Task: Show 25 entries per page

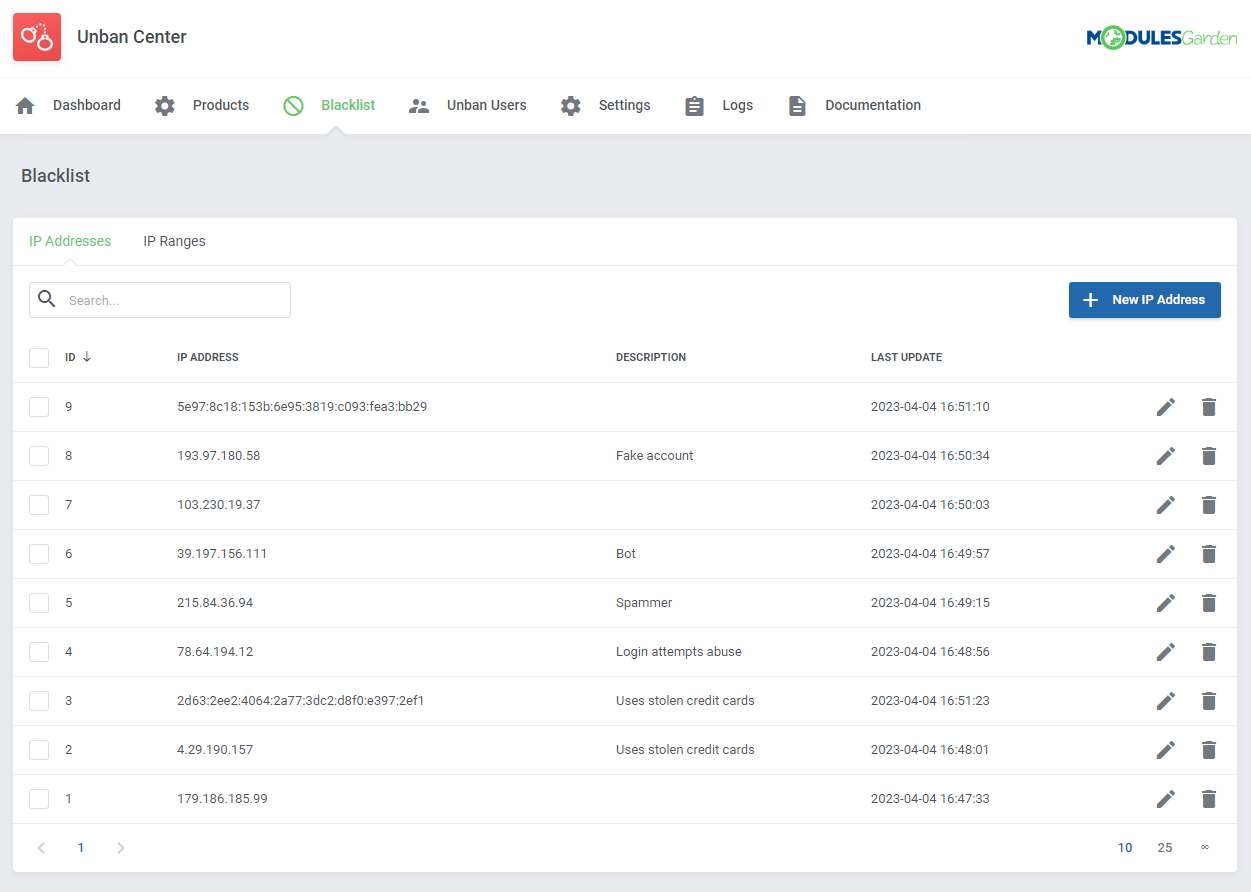Action: [1164, 848]
